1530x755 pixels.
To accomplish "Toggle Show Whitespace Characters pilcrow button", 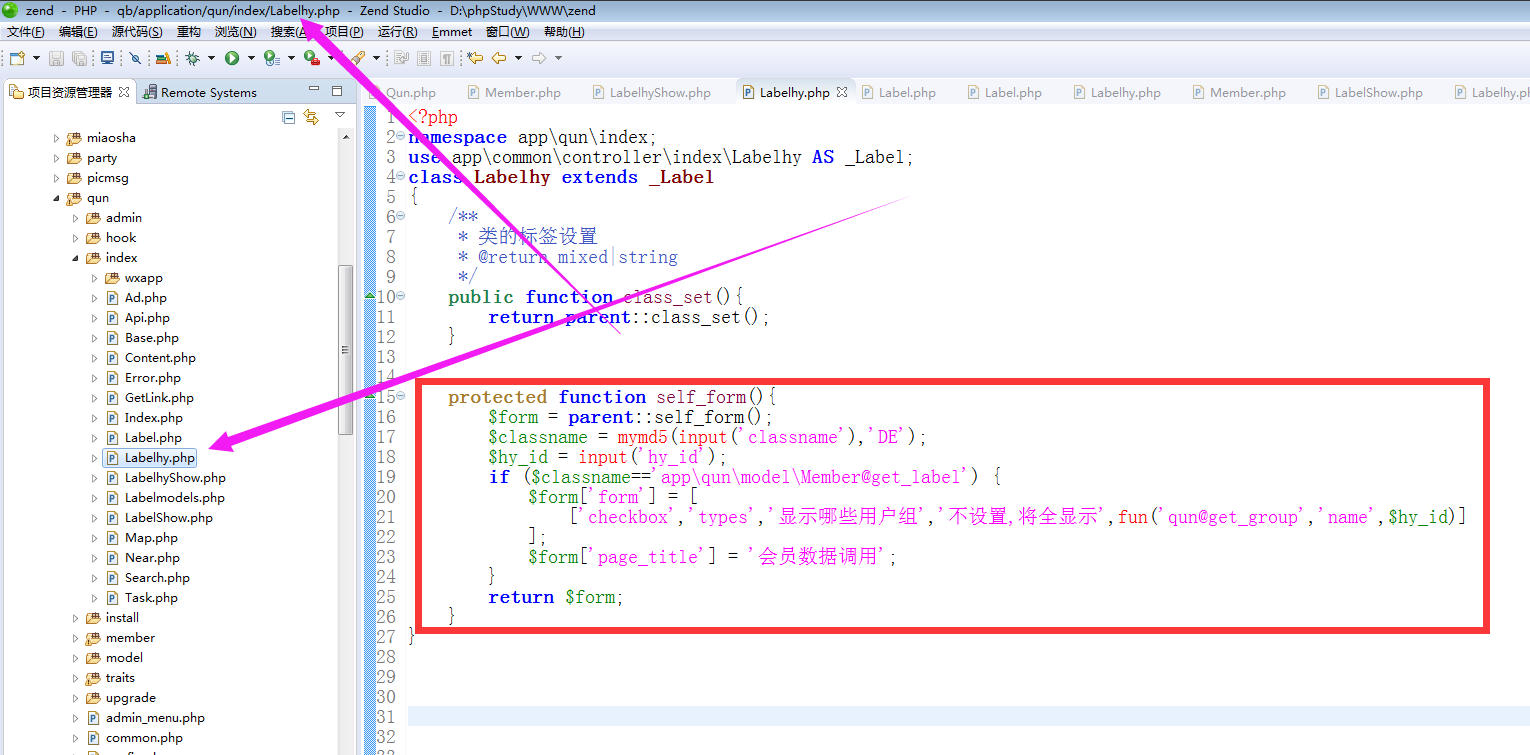I will tap(447, 58).
